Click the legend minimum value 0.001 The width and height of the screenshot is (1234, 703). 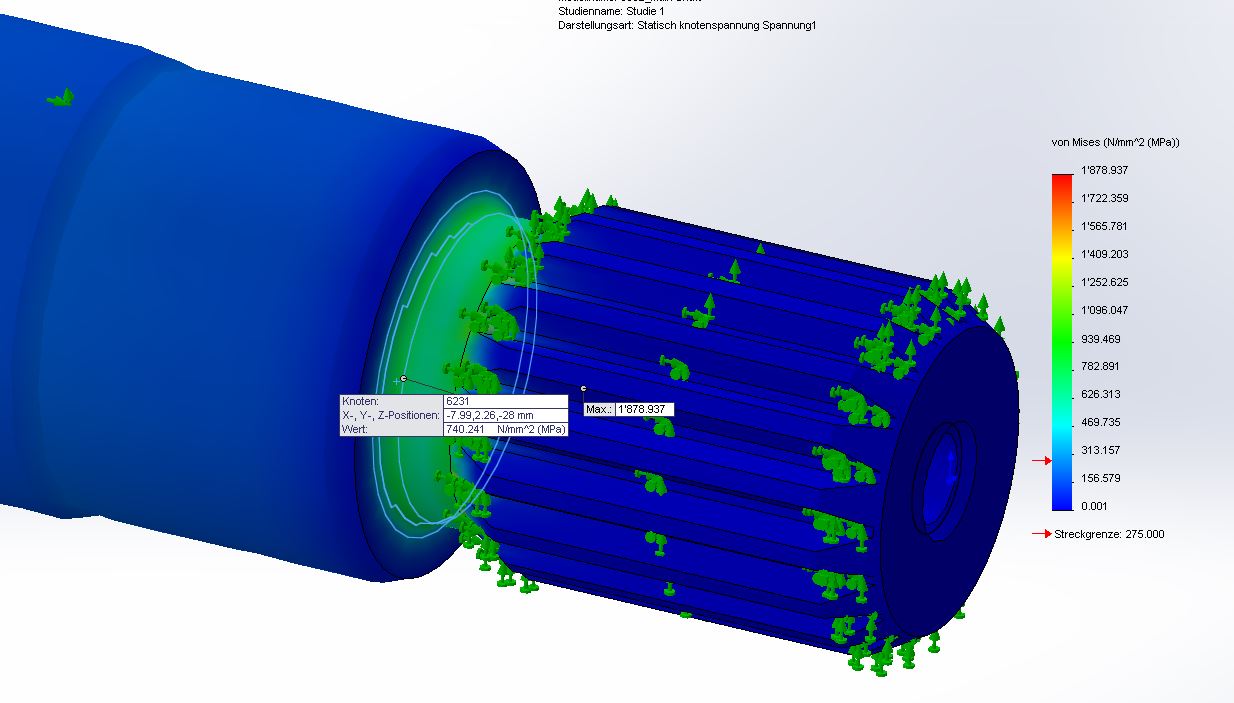(1093, 506)
